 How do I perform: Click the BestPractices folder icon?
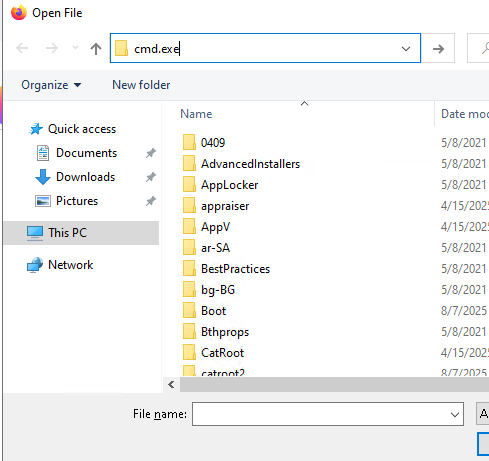(x=189, y=269)
